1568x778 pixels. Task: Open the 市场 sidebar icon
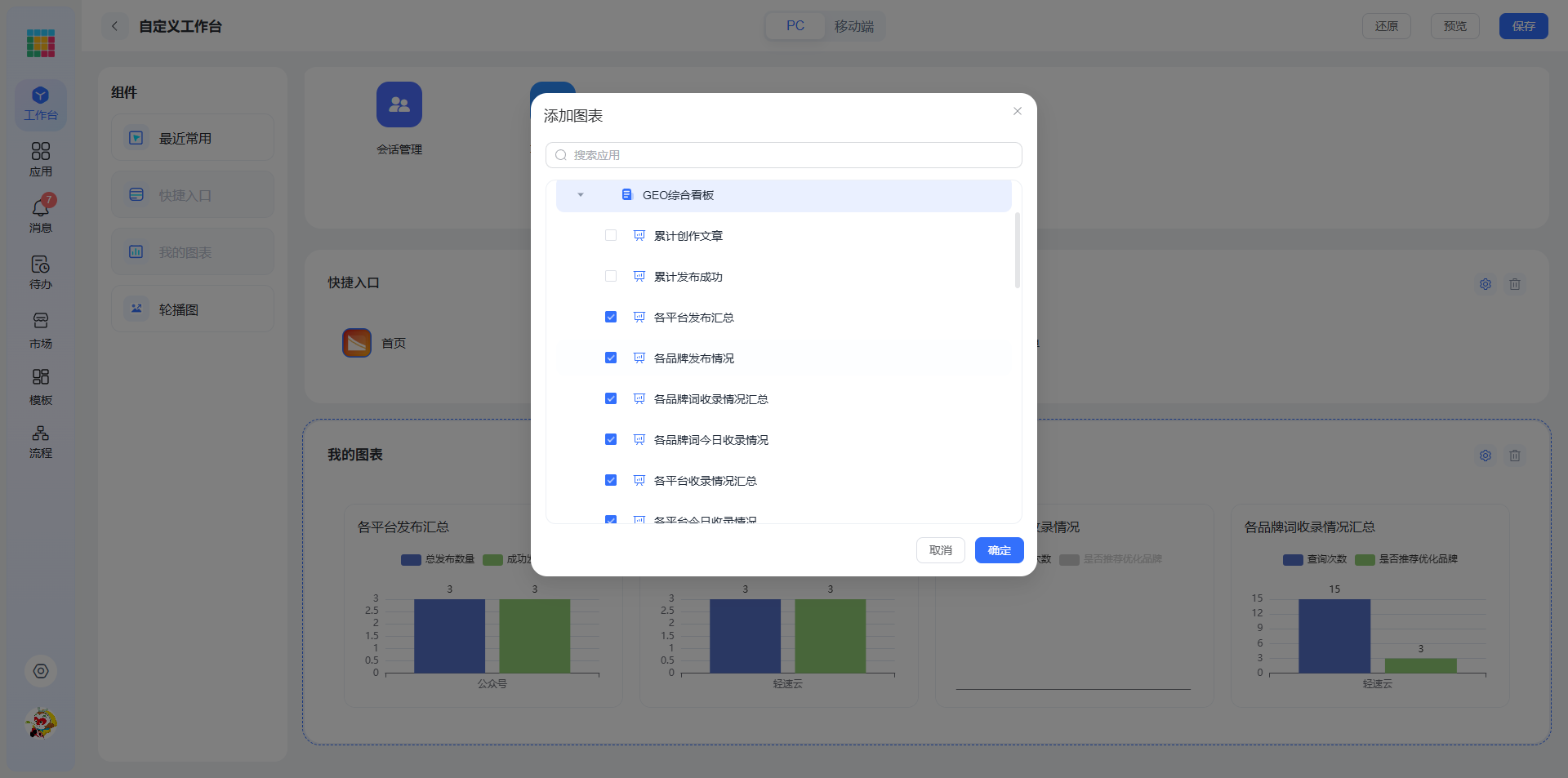40,331
